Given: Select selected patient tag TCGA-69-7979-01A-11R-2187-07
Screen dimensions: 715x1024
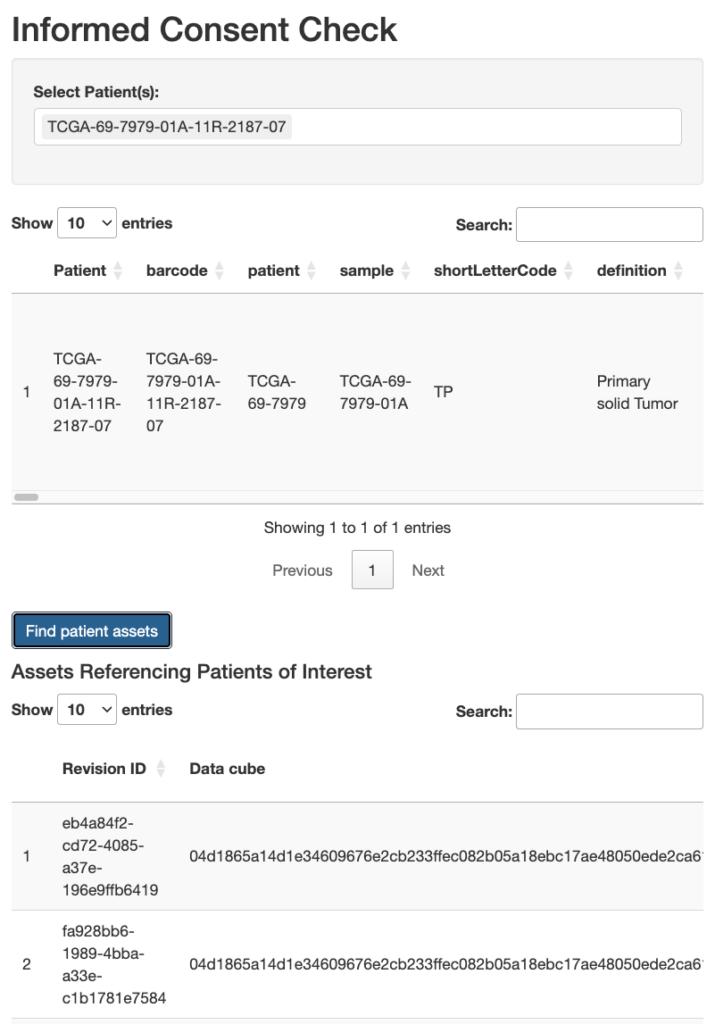Looking at the screenshot, I should [168, 127].
